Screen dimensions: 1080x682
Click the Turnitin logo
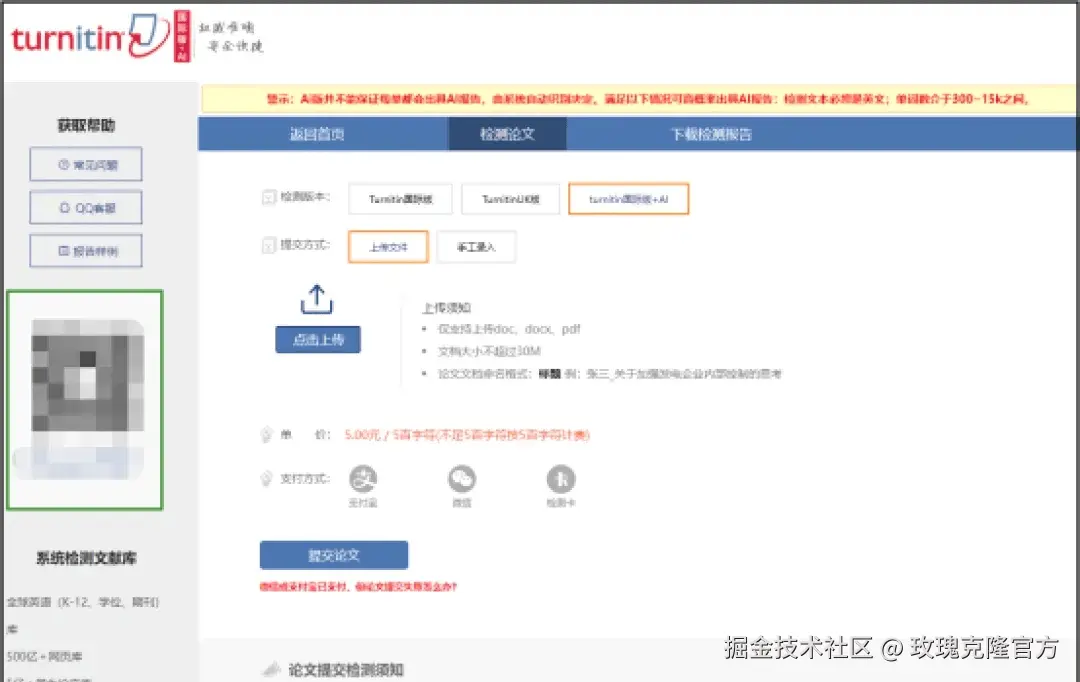click(x=90, y=37)
